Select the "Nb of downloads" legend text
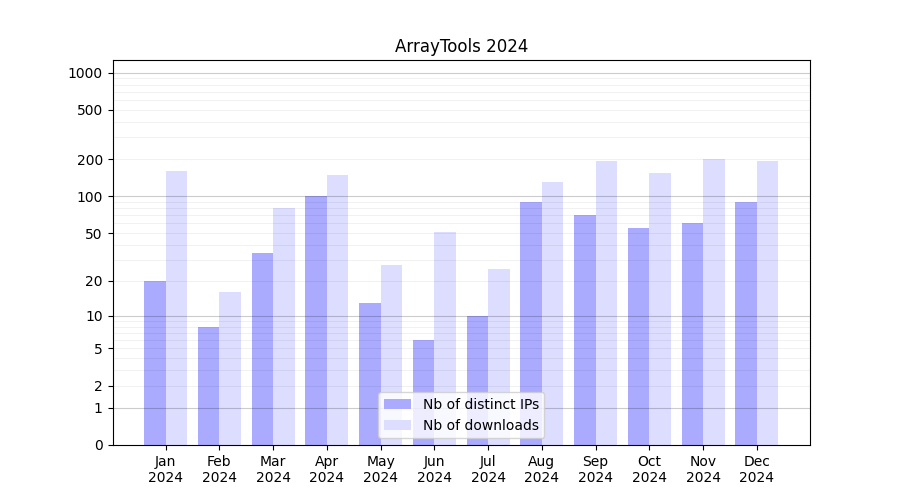Viewport: 900px width, 500px height. click(x=480, y=425)
